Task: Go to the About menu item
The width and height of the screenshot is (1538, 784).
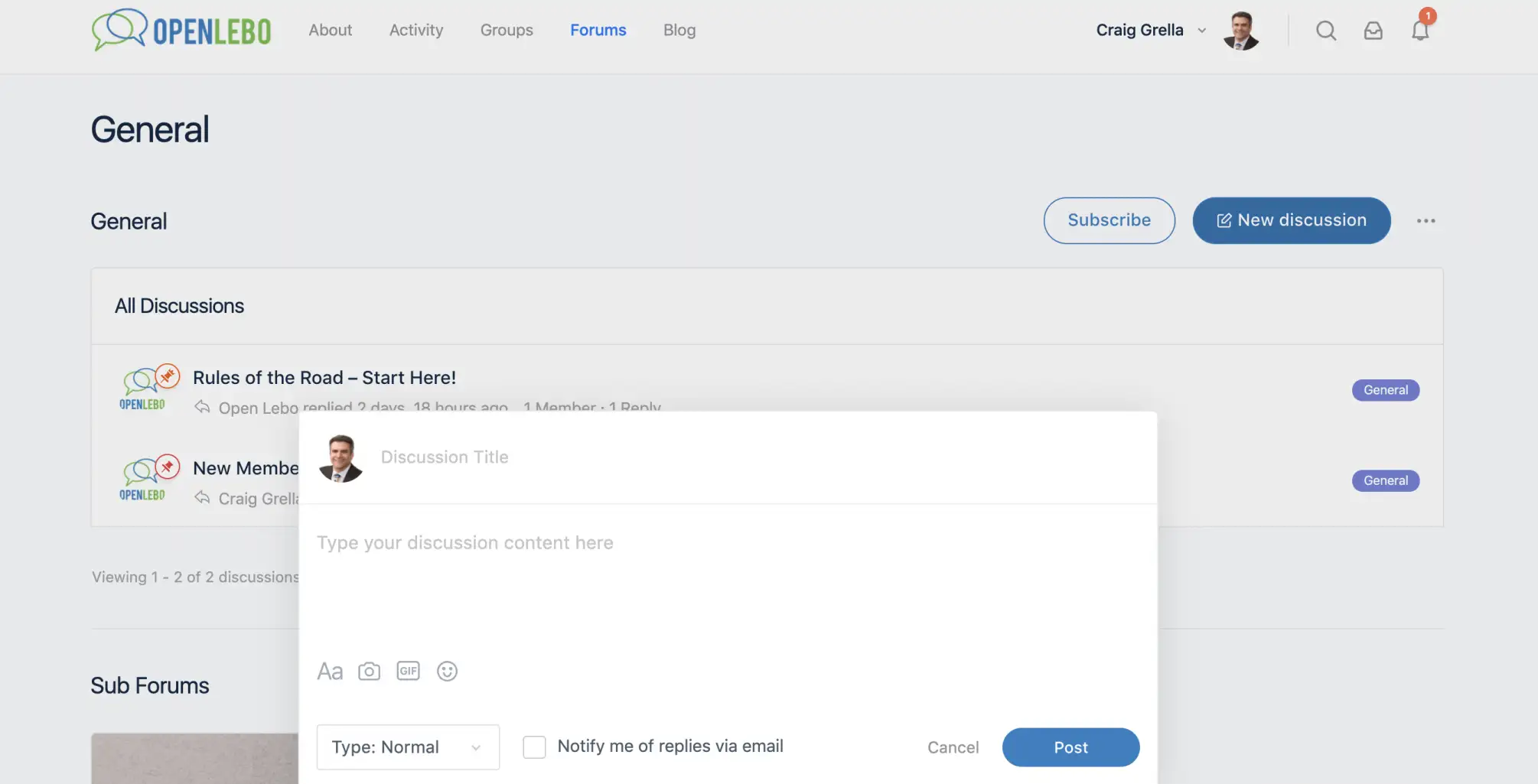Action: coord(331,30)
